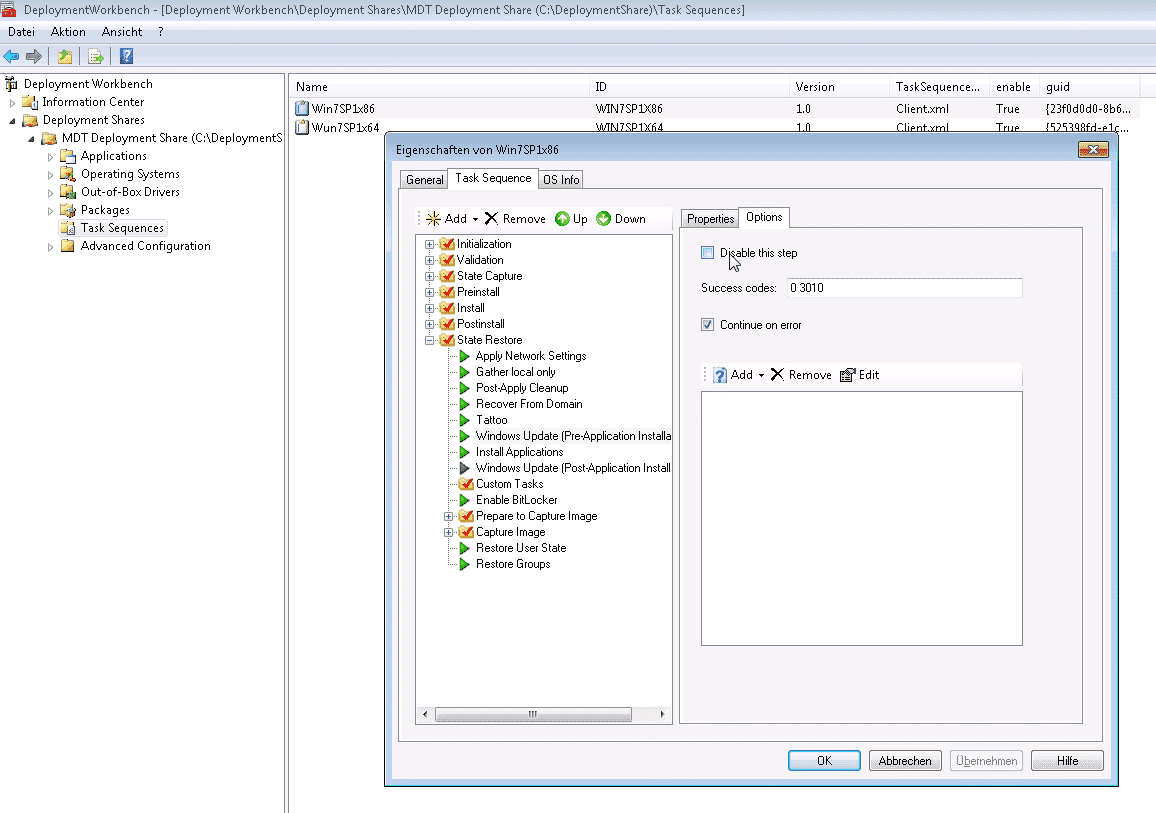Switch to the OS Info tab
1156x813 pixels.
point(561,180)
